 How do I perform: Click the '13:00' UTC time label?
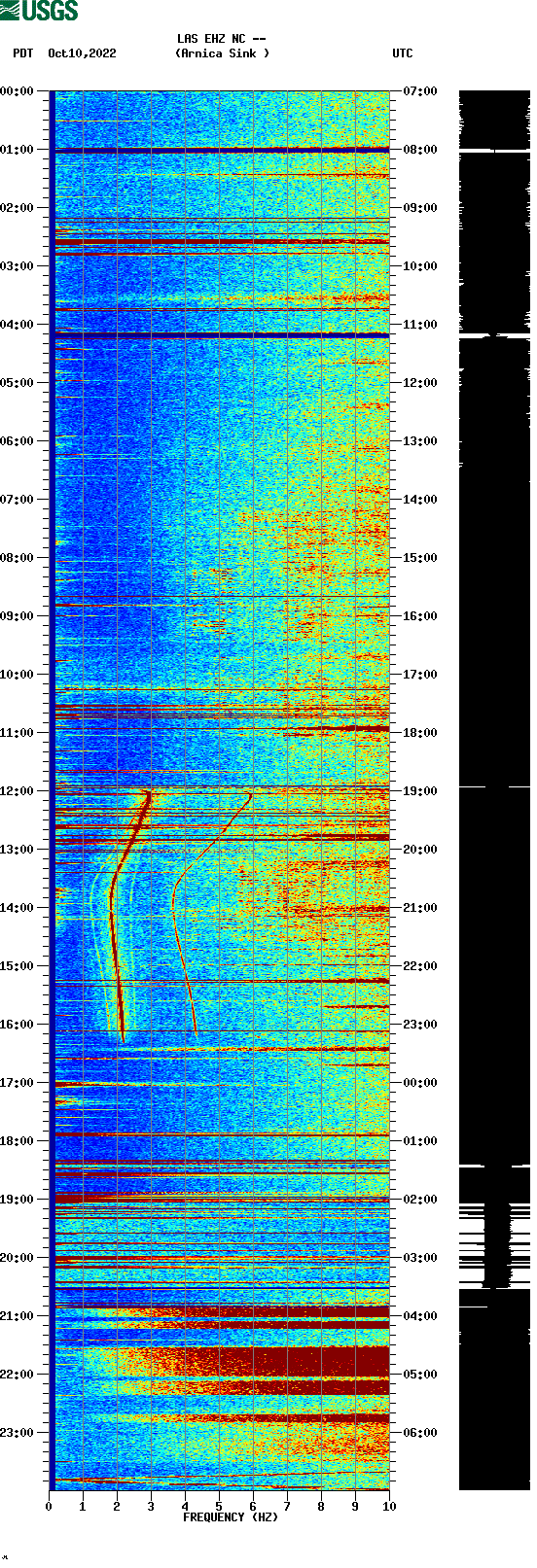420,441
